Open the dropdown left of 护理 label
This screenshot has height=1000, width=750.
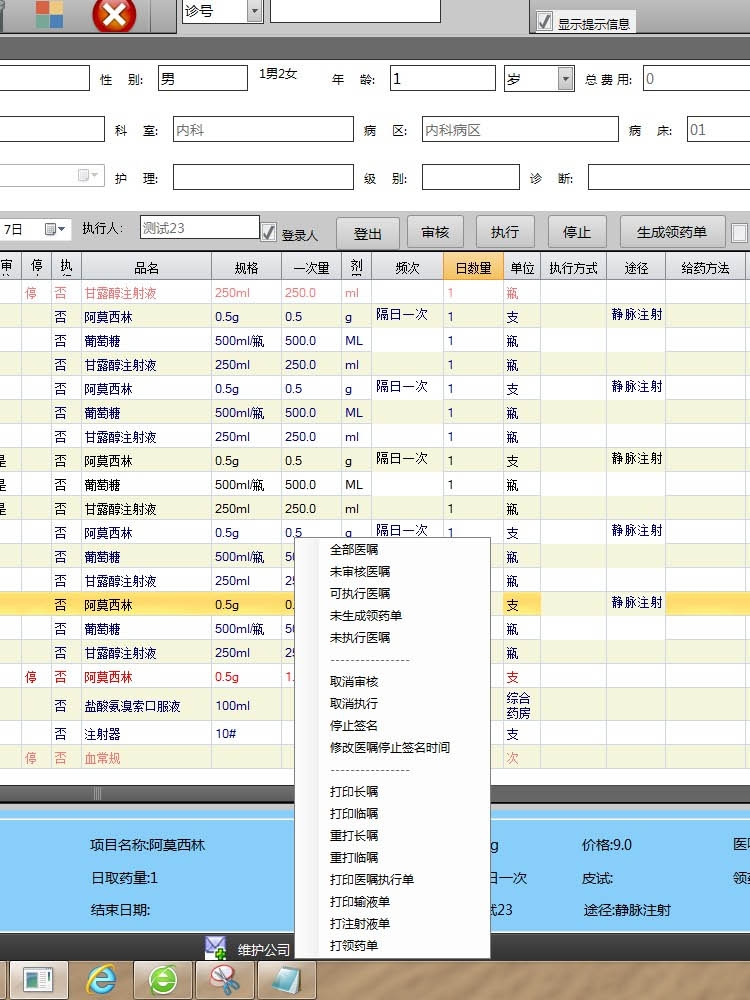click(x=89, y=175)
